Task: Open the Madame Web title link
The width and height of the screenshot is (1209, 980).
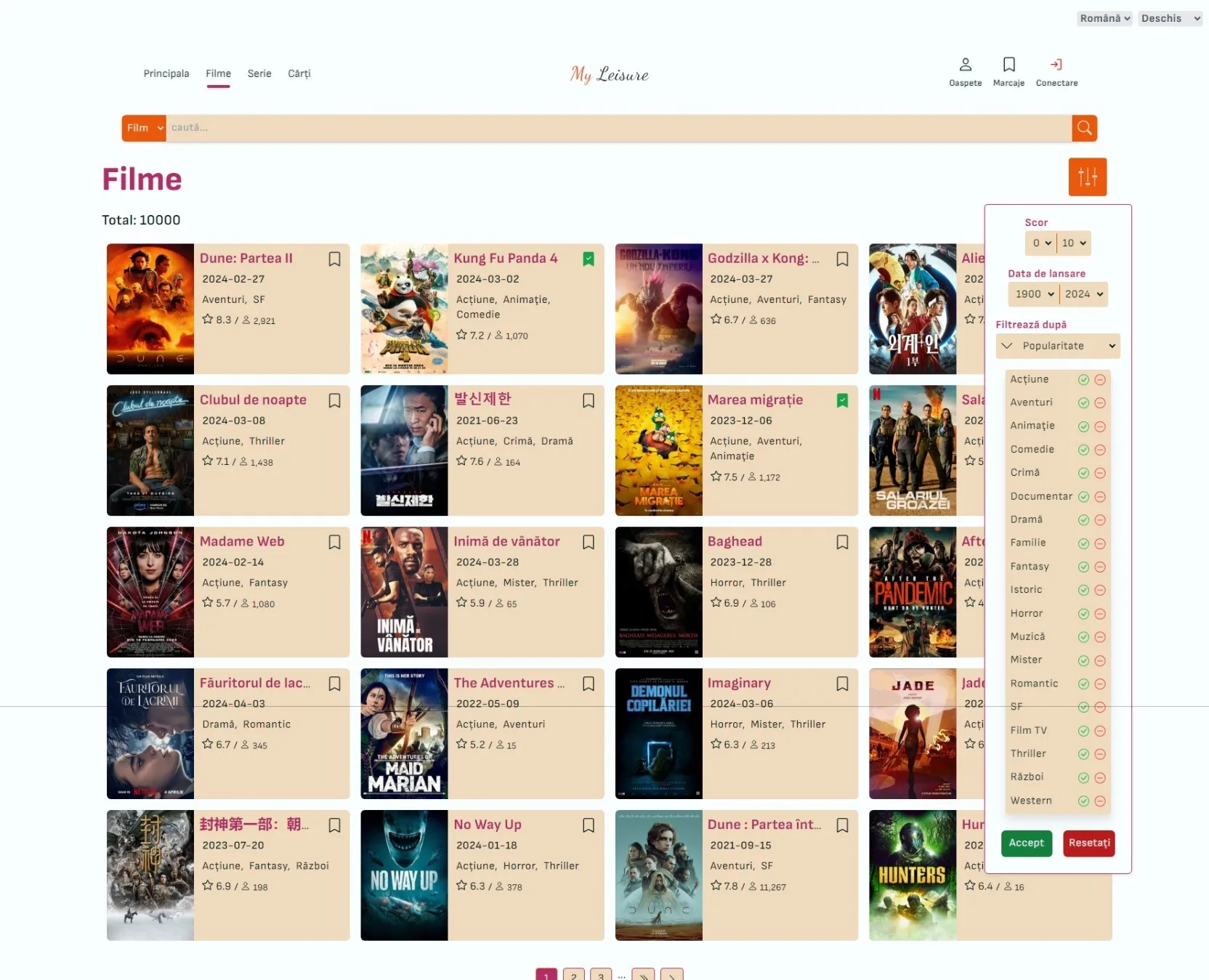Action: point(242,541)
